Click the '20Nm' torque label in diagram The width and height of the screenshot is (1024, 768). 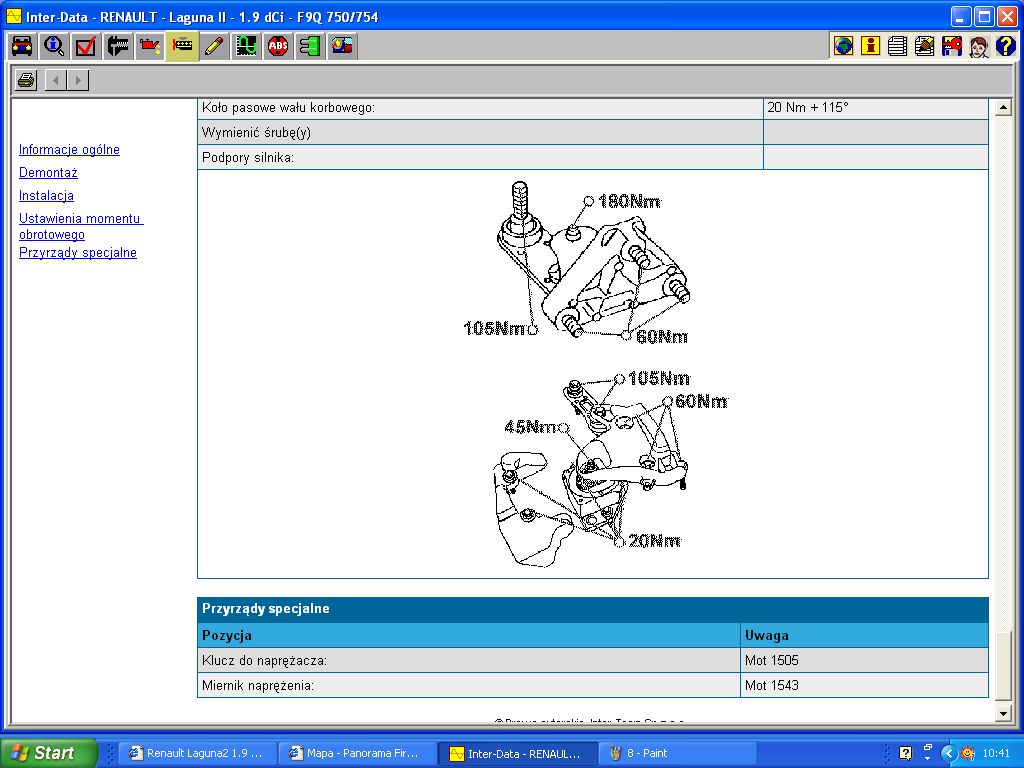[654, 541]
